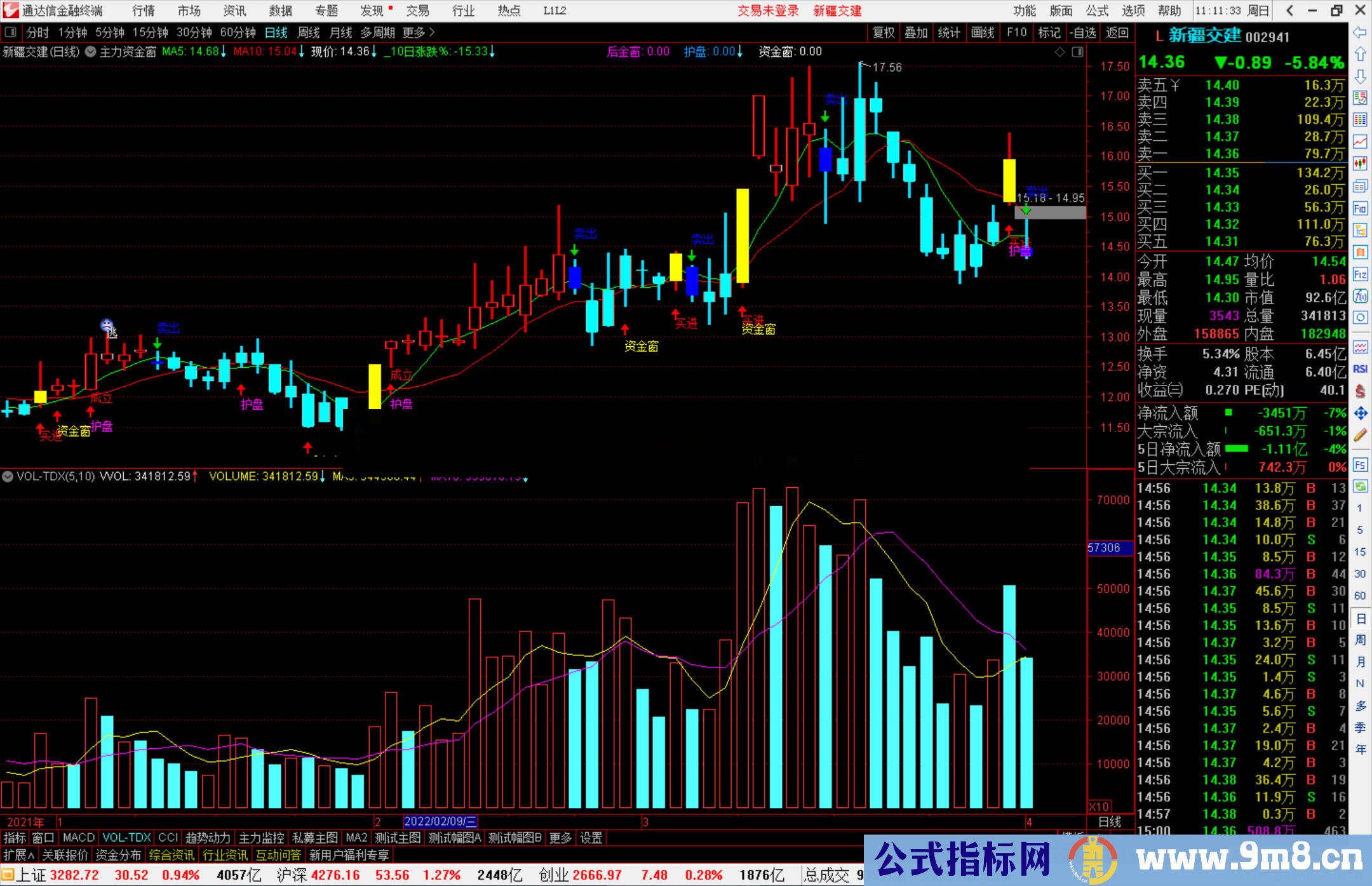Viewport: 1372px width, 886px height.
Task: Open the formula f(x) icon in sidebar
Action: pos(1360,296)
